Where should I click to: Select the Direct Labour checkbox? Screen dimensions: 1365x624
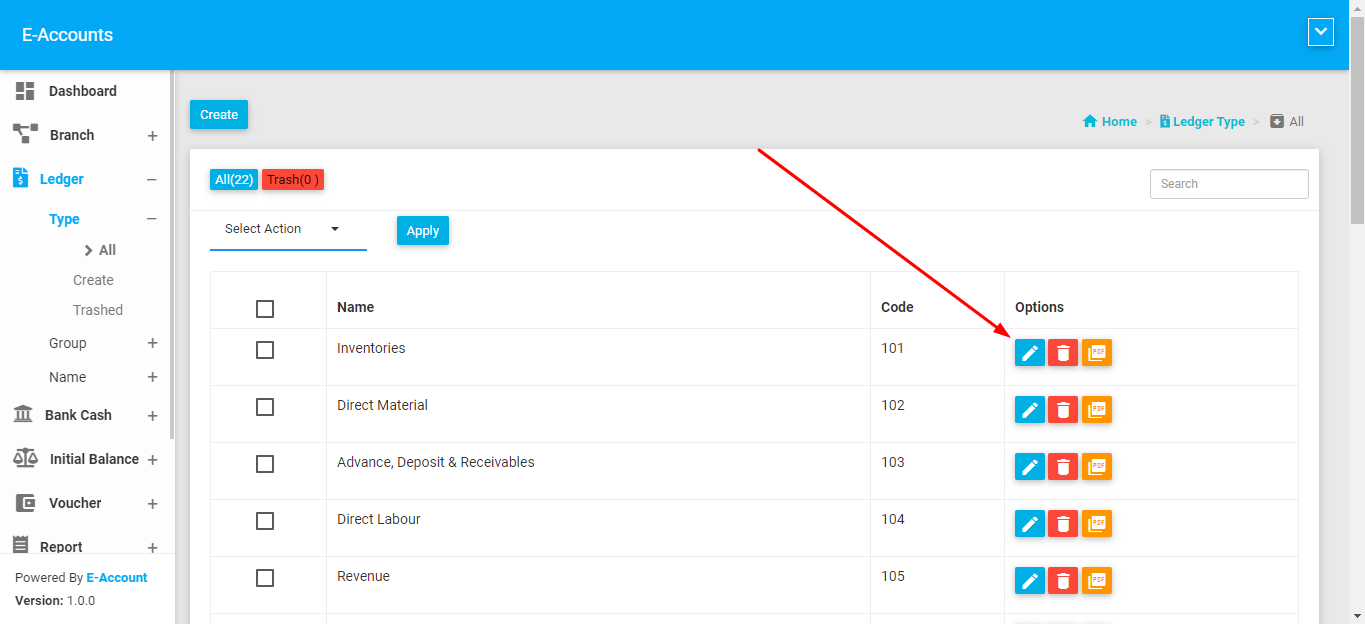click(265, 521)
